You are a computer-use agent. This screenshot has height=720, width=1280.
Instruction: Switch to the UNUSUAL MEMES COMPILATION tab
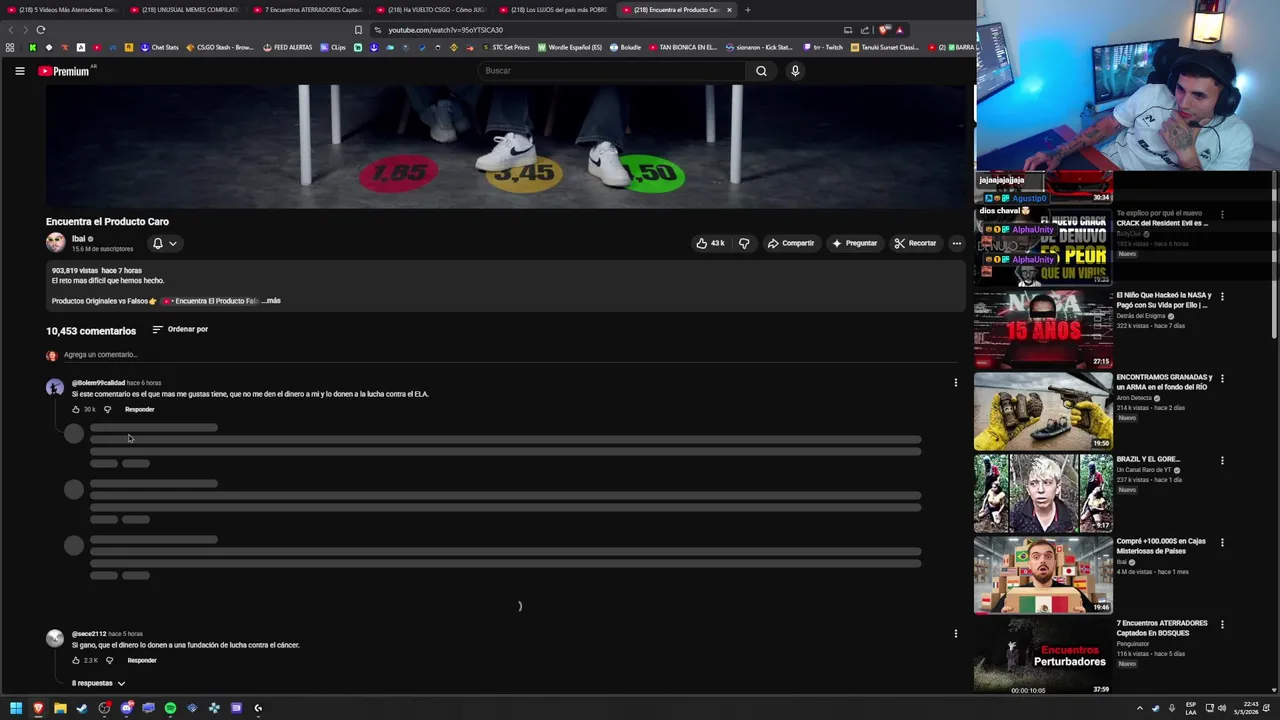coord(183,10)
